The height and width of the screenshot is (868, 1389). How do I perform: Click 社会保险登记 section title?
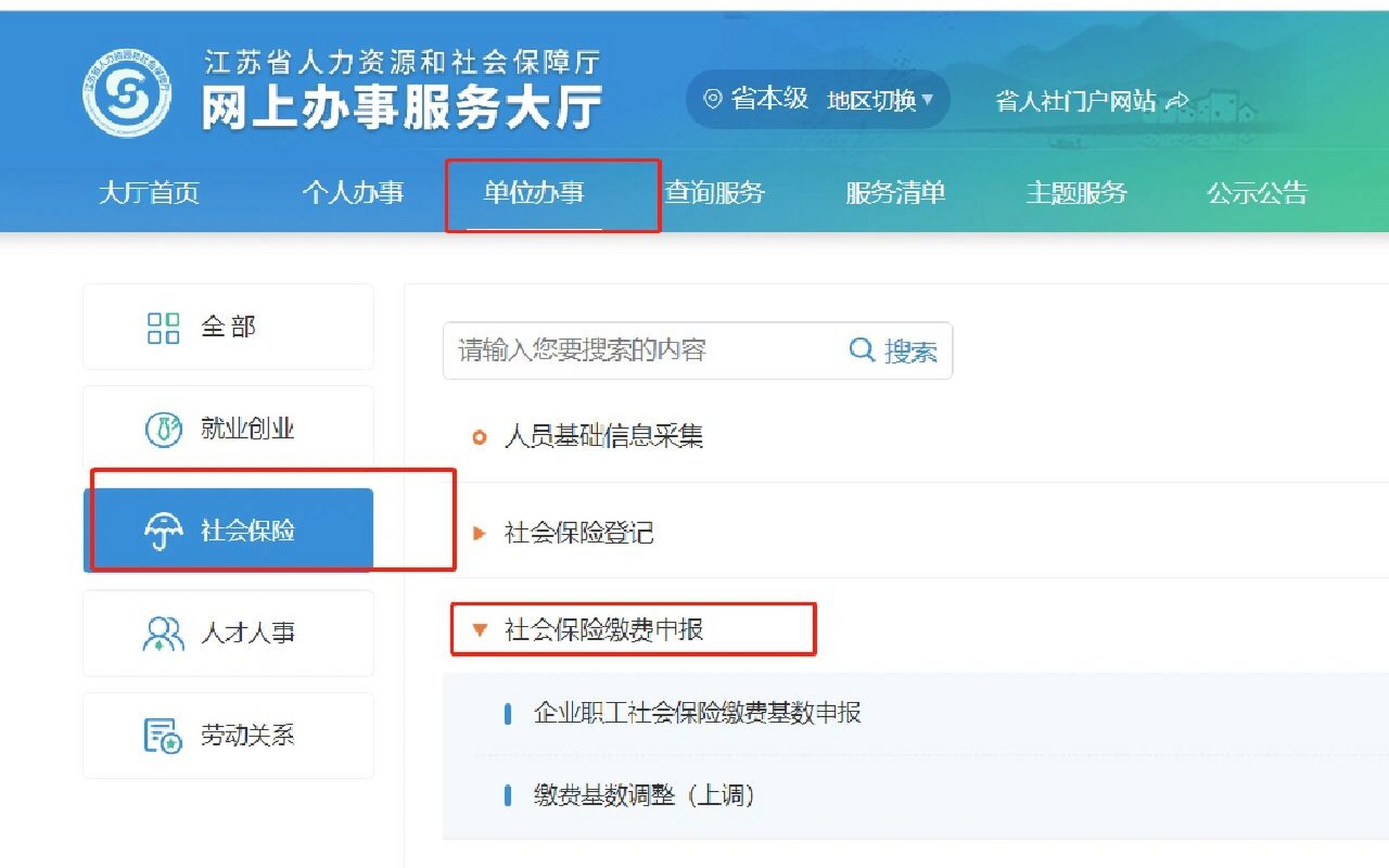pyautogui.click(x=579, y=533)
